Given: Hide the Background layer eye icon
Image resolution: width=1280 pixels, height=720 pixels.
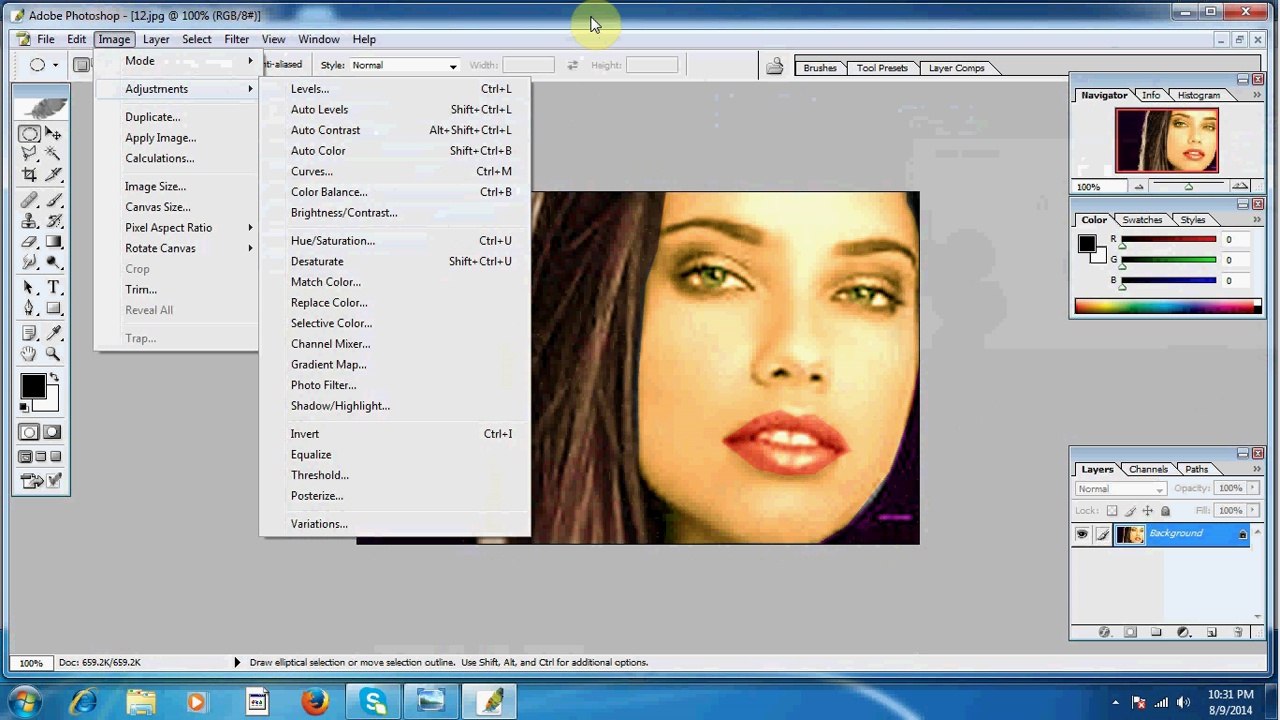Looking at the screenshot, I should (x=1081, y=535).
